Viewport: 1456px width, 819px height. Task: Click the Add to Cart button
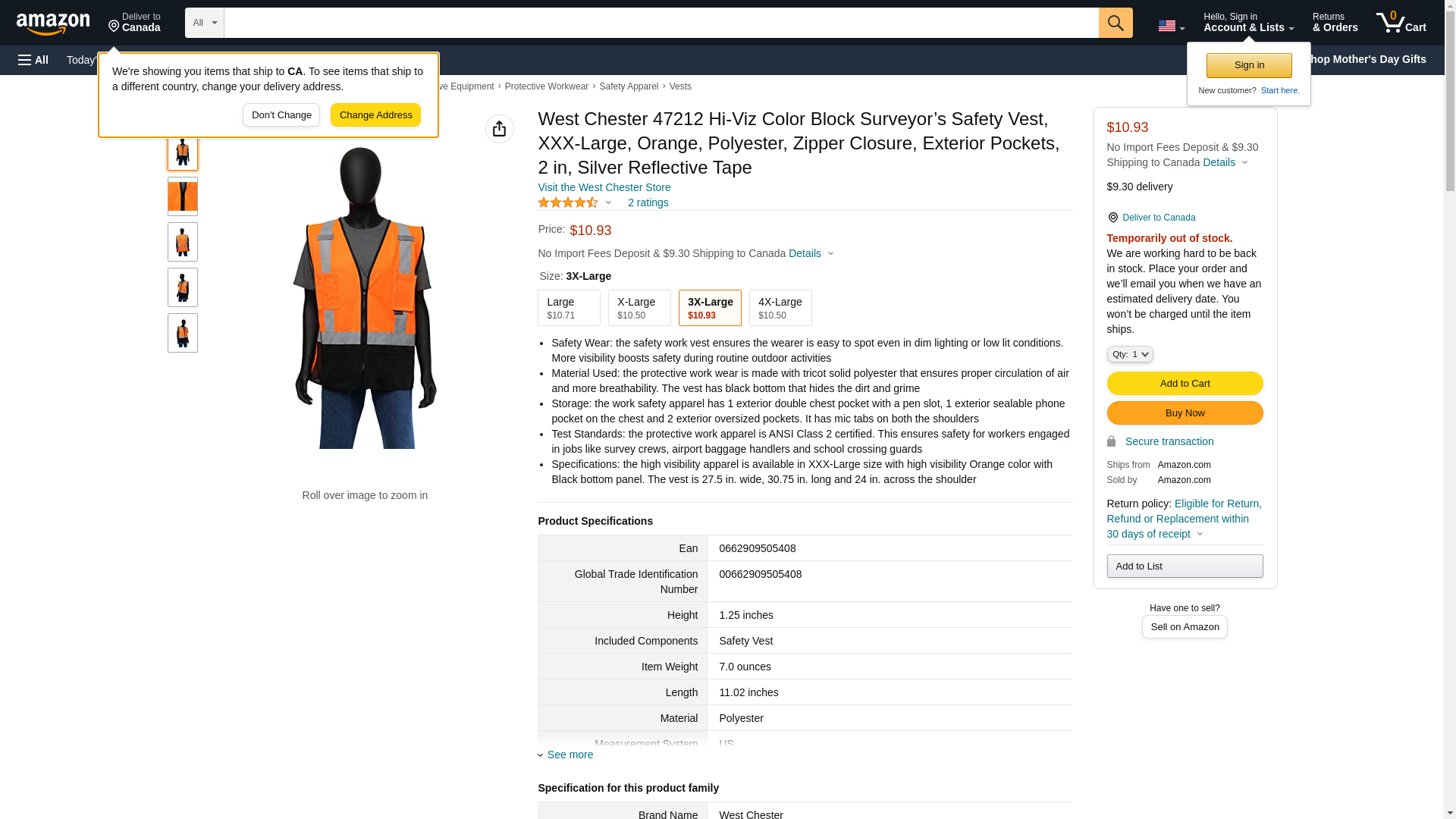[1184, 383]
